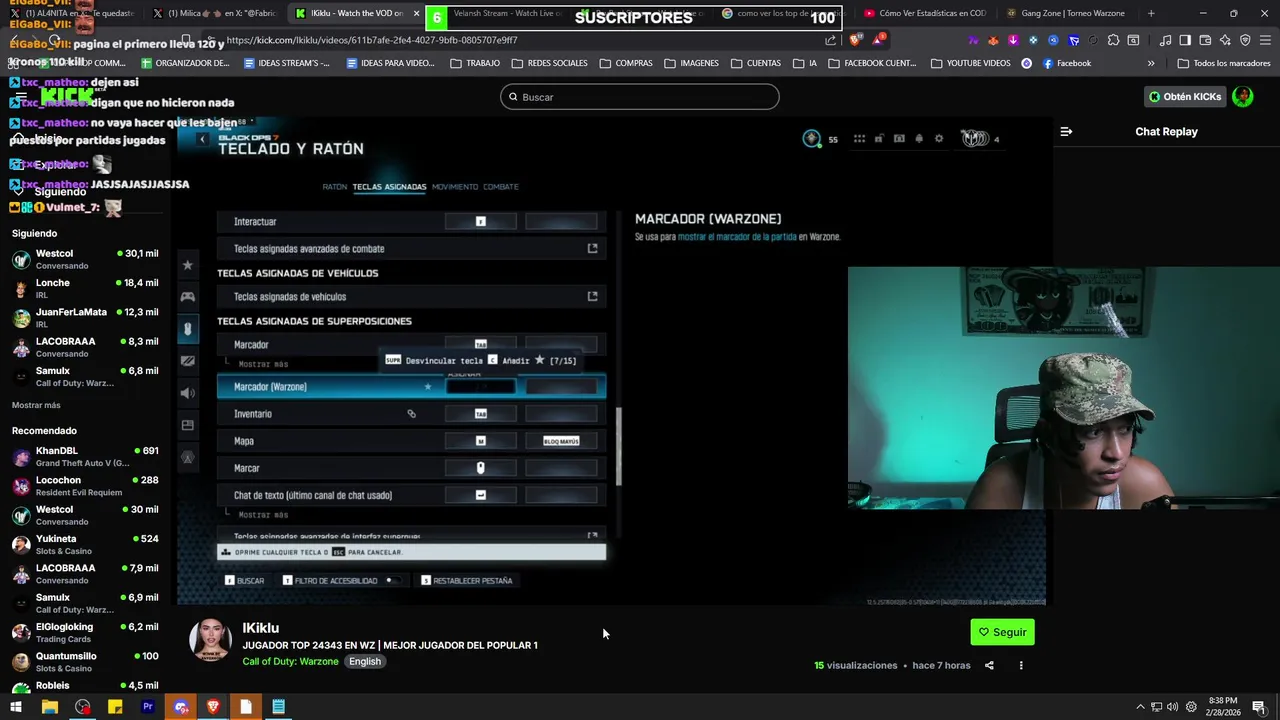This screenshot has width=1280, height=720.
Task: Select the controller icon in game settings sidebar
Action: click(187, 296)
